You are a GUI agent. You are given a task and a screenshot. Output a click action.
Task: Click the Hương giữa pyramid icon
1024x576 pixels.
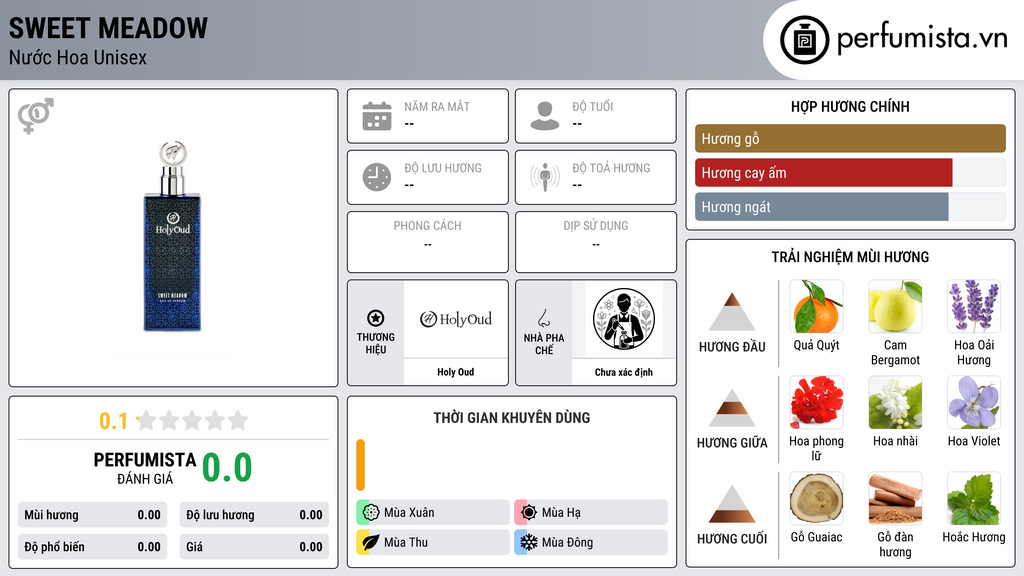(732, 408)
